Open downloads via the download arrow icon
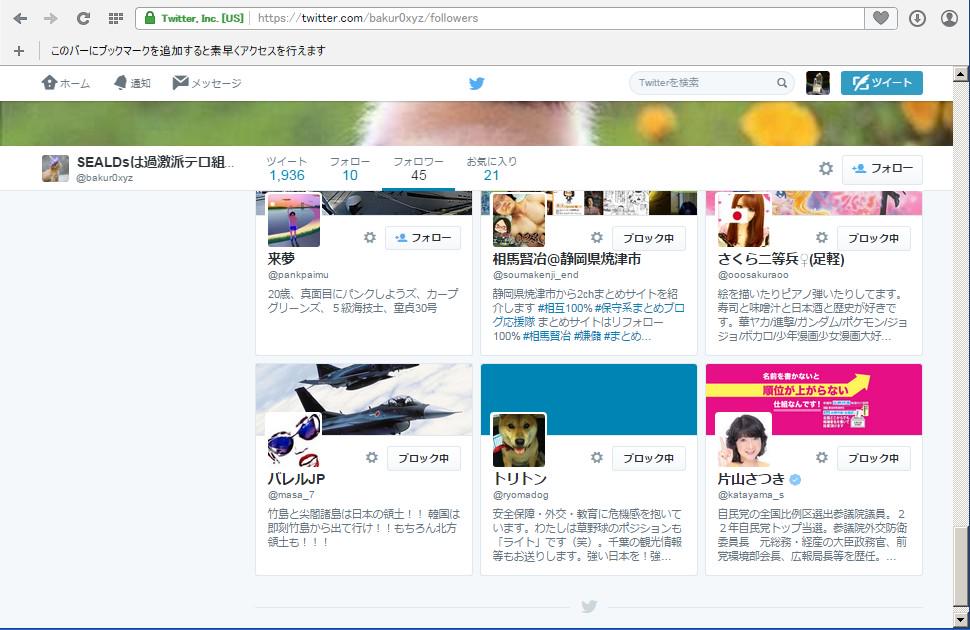Viewport: 970px width, 630px height. point(917,19)
